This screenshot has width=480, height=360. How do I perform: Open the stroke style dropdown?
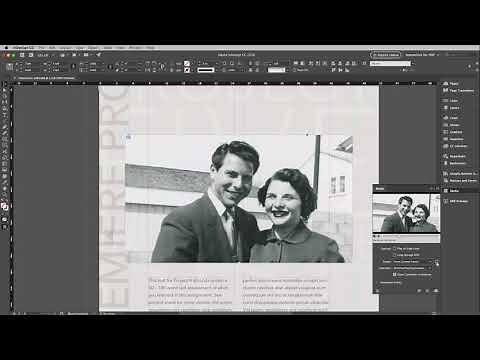point(207,70)
